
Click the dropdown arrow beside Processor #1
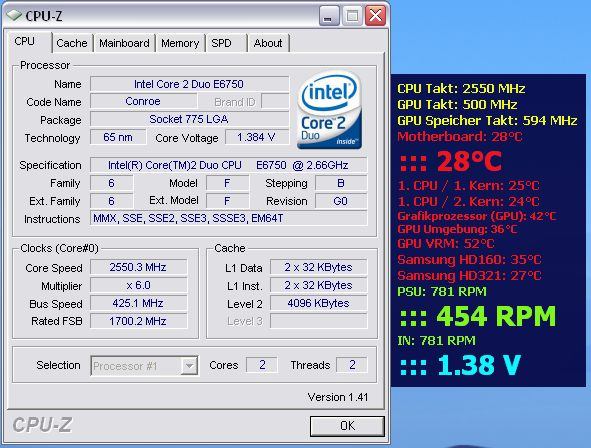click(x=189, y=365)
